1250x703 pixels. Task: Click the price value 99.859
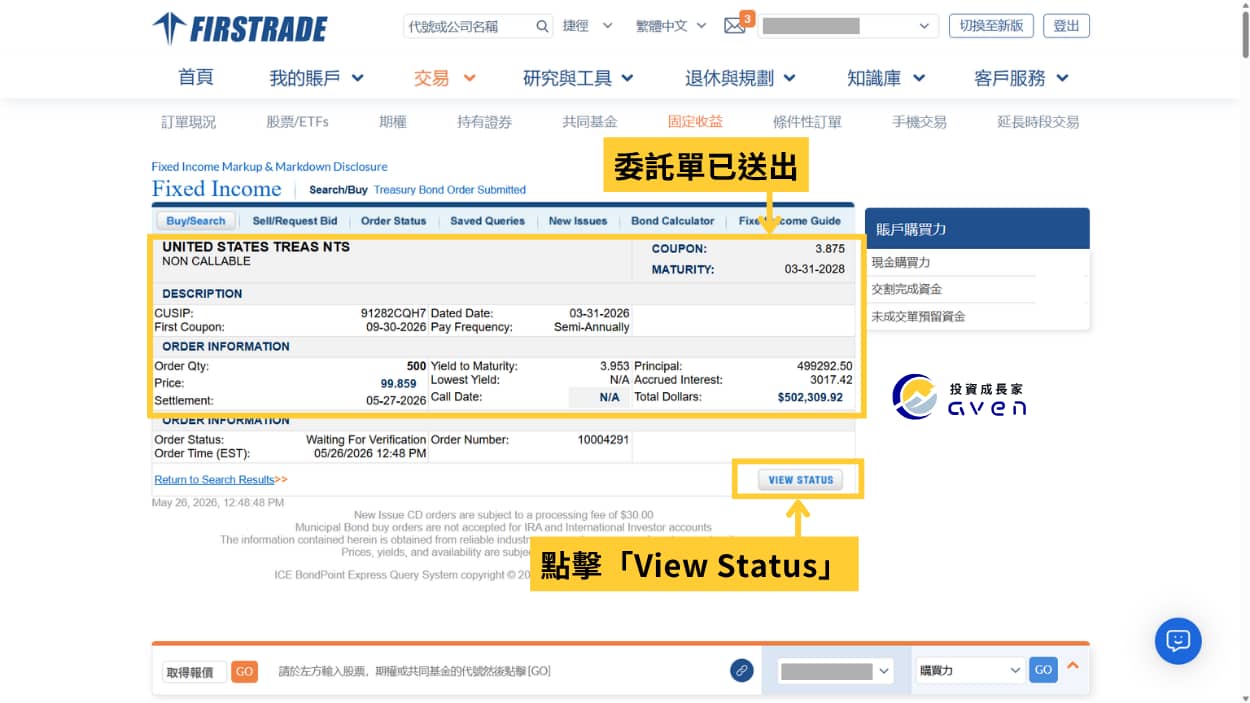[398, 384]
